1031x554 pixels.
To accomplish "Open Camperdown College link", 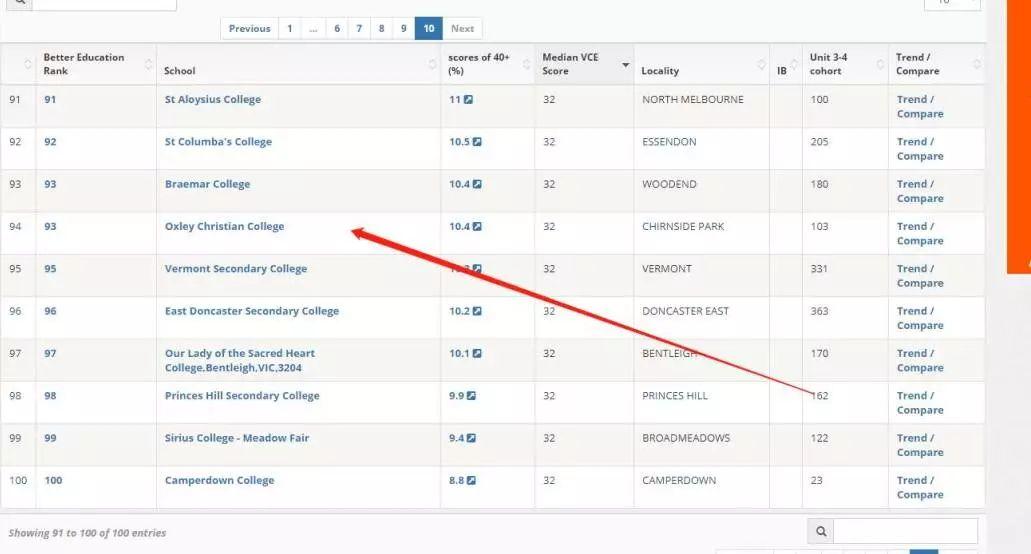I will tap(219, 480).
